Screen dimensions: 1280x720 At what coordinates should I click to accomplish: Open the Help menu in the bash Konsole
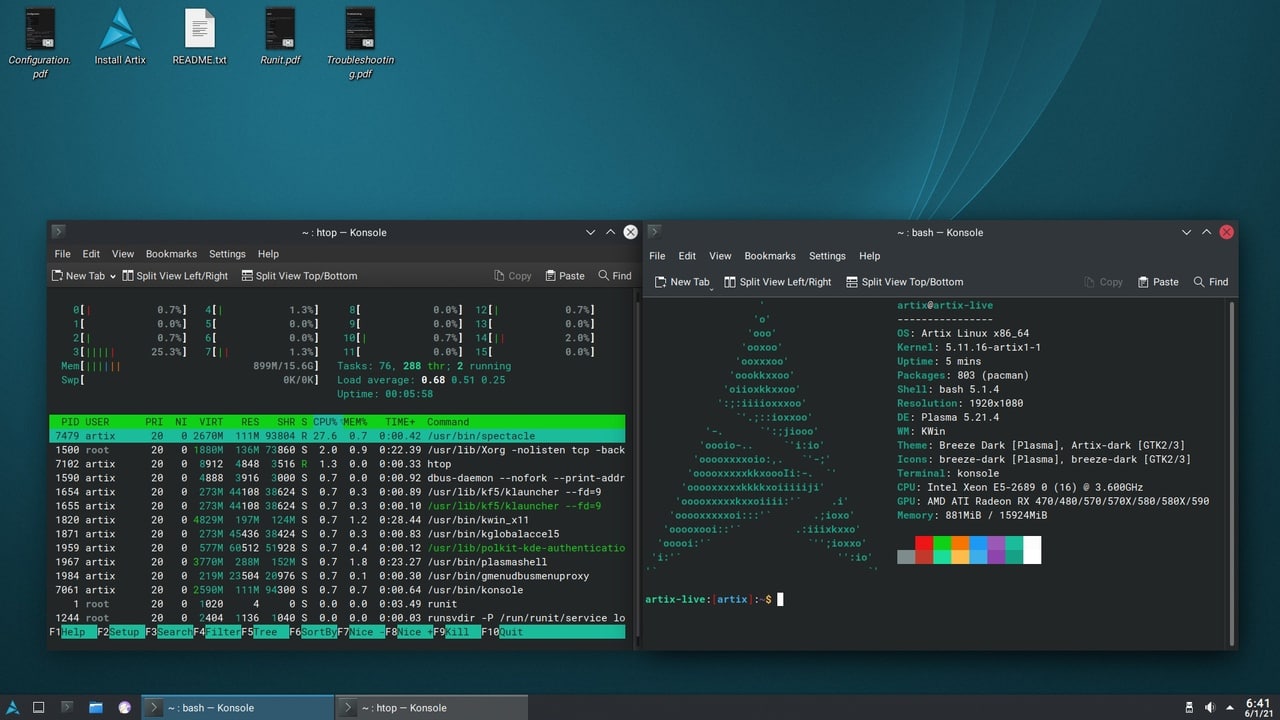point(870,256)
